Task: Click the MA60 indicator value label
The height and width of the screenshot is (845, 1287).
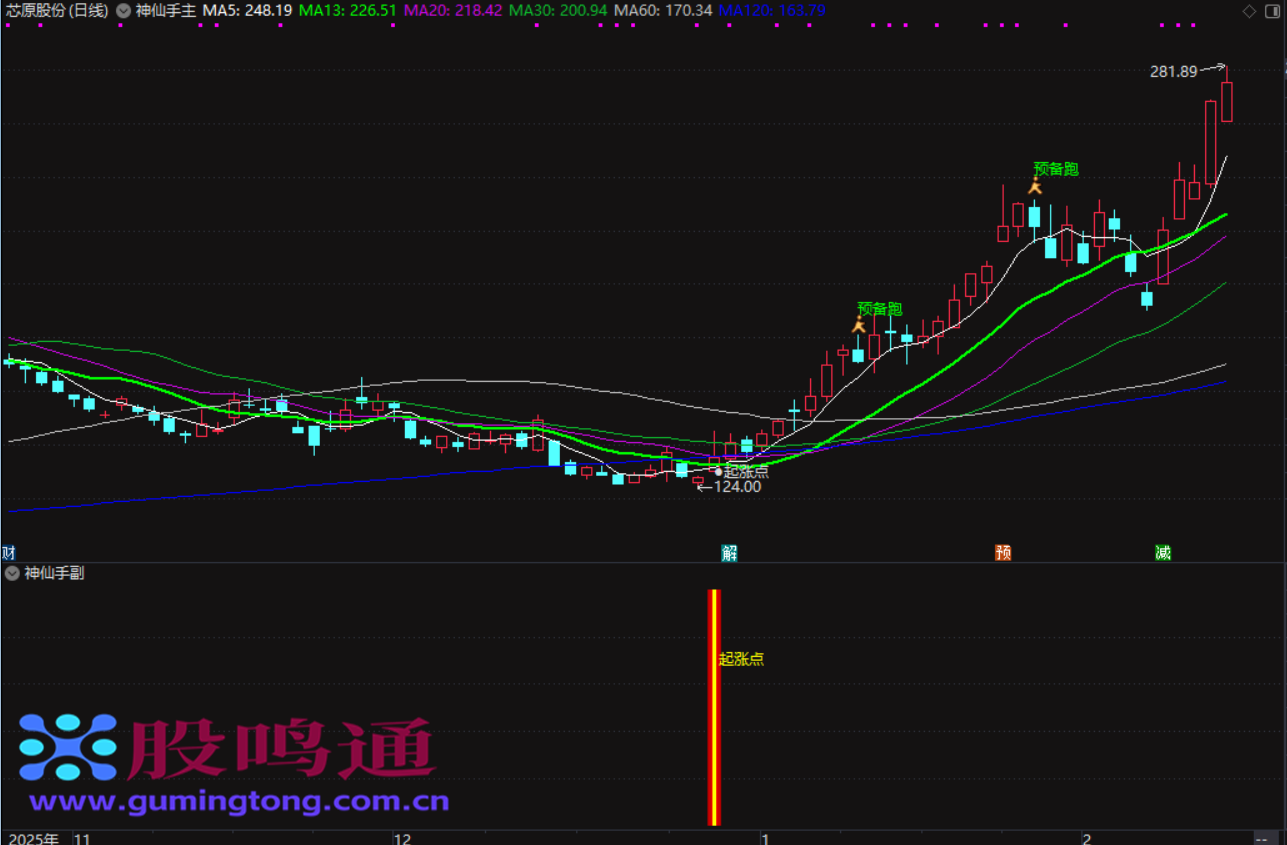Action: (663, 11)
